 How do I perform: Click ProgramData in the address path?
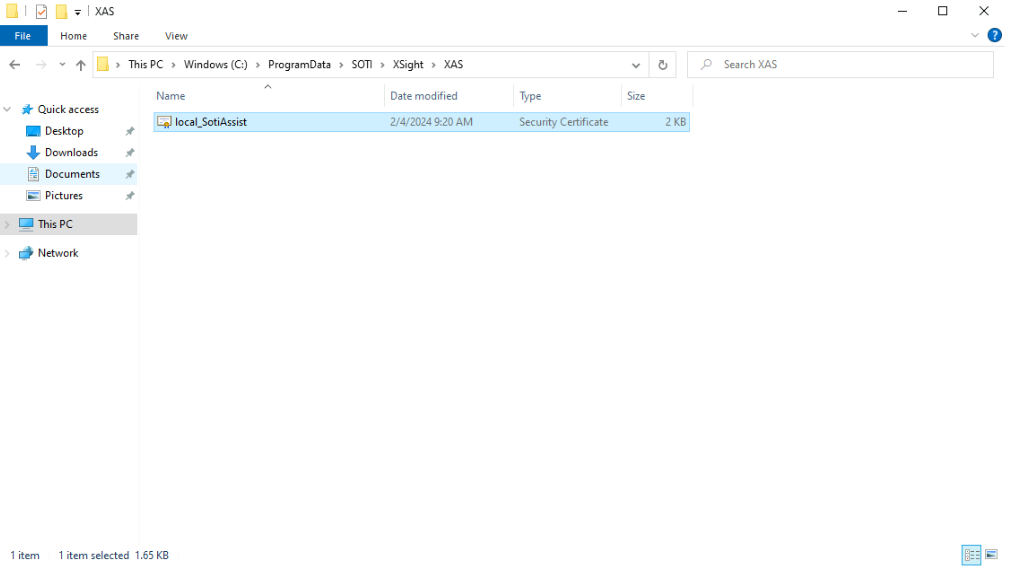pyautogui.click(x=299, y=64)
